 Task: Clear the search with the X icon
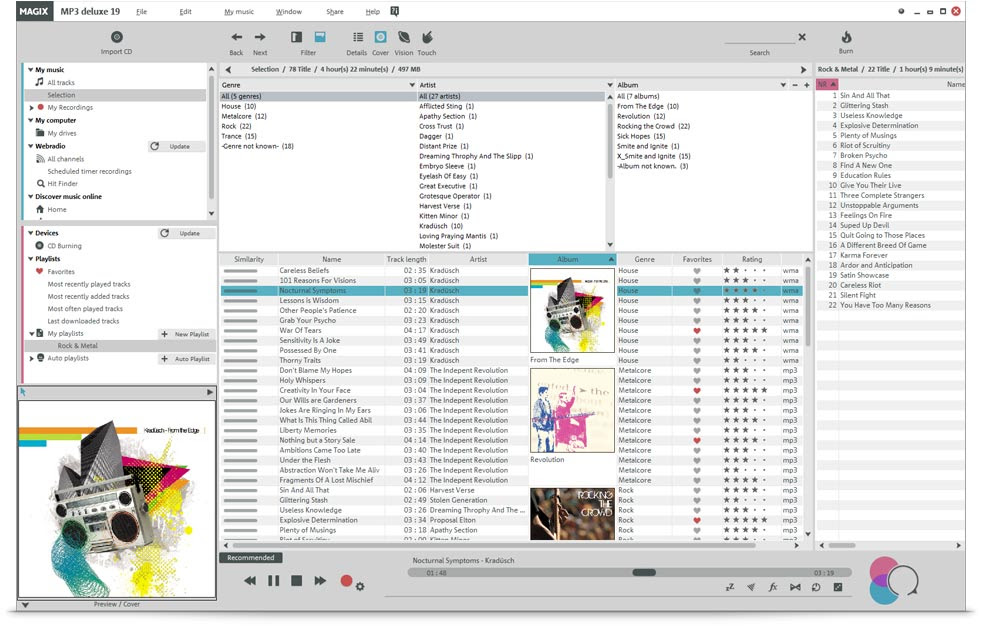pyautogui.click(x=802, y=37)
